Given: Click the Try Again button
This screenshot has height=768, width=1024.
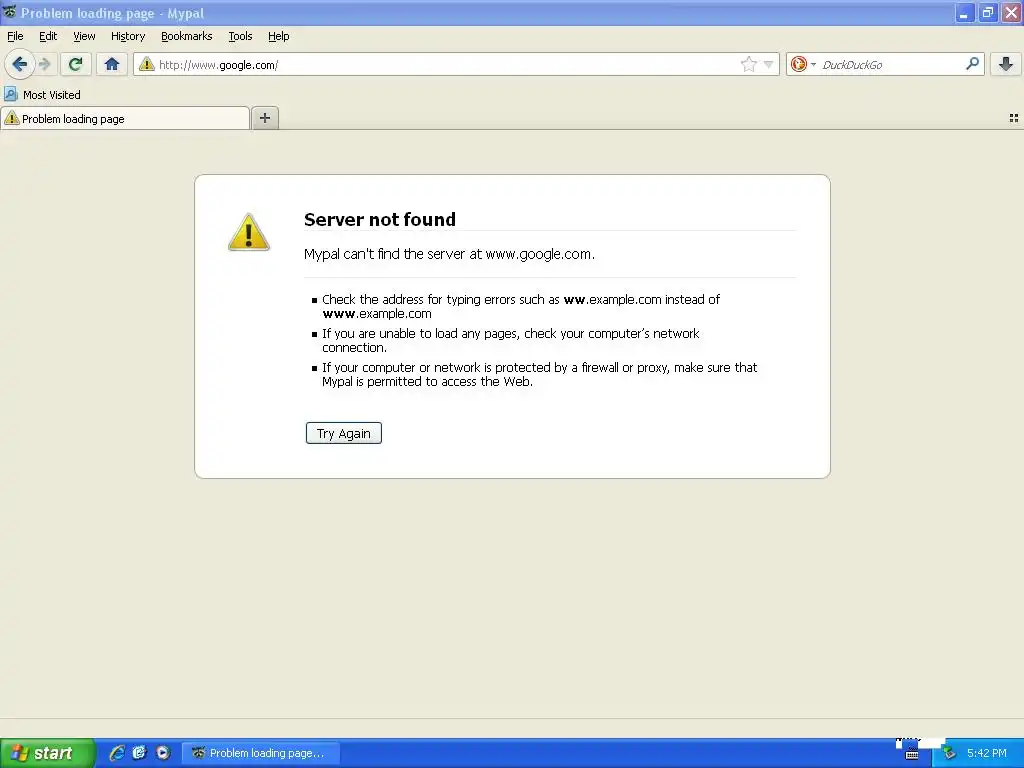Looking at the screenshot, I should [344, 433].
